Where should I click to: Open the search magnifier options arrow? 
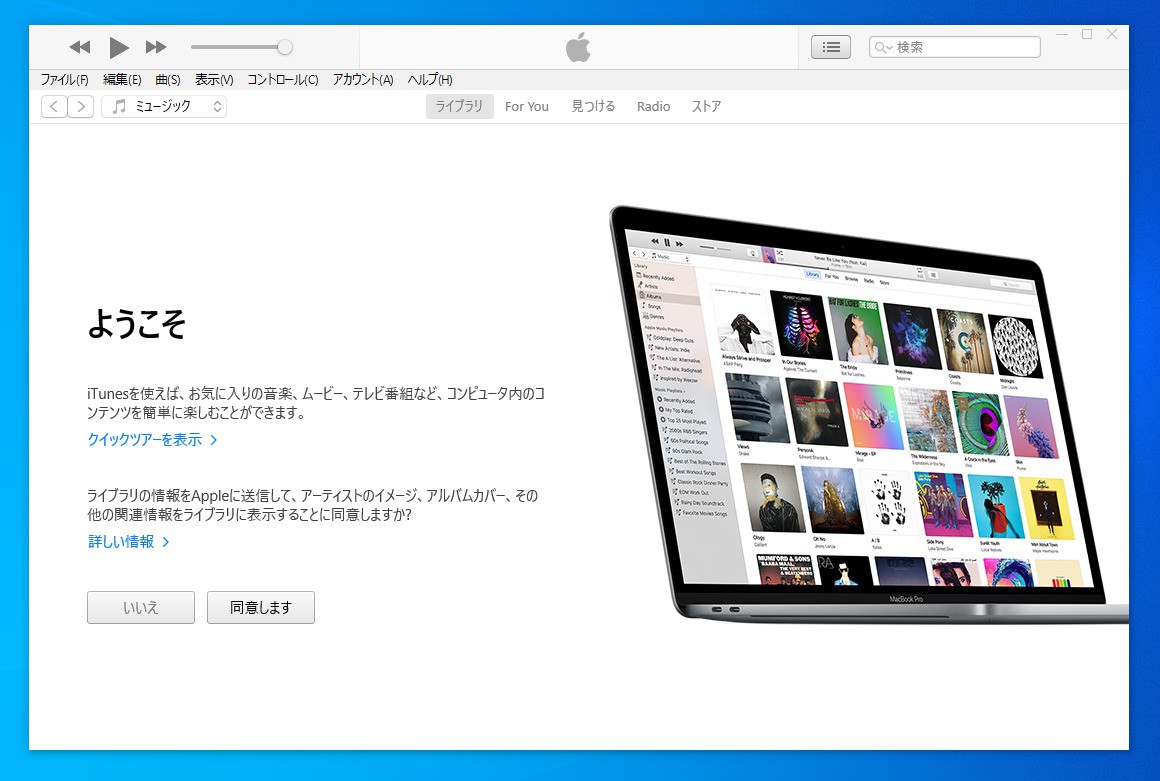pyautogui.click(x=883, y=47)
